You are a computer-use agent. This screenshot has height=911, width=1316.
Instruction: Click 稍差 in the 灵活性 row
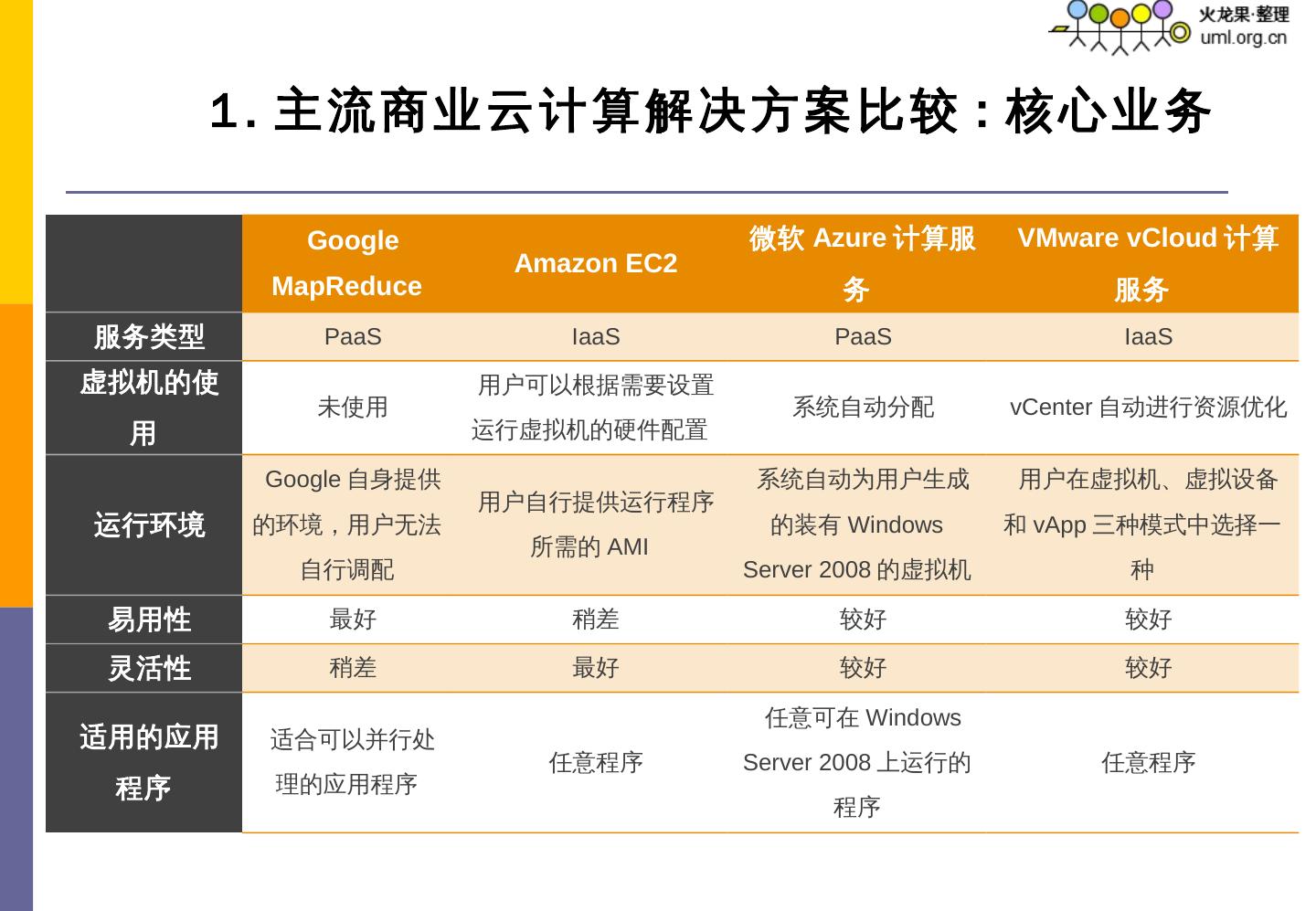[x=353, y=668]
